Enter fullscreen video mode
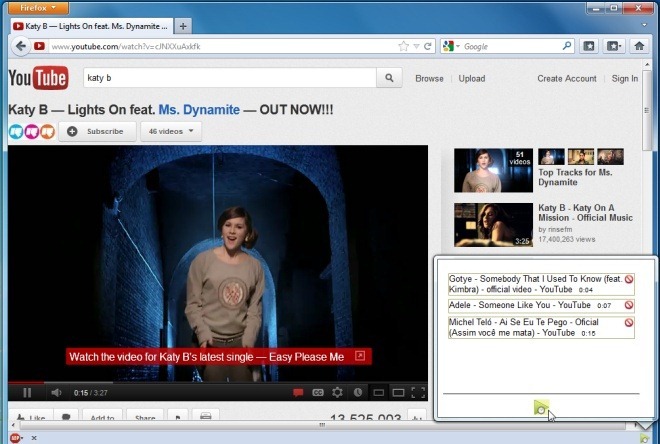Screen dimensions: 660x444 (418, 393)
